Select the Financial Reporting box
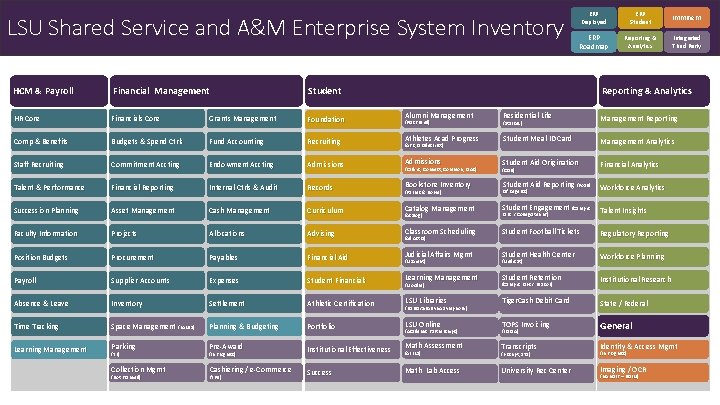Screen dimensions: 720x405 point(157,187)
